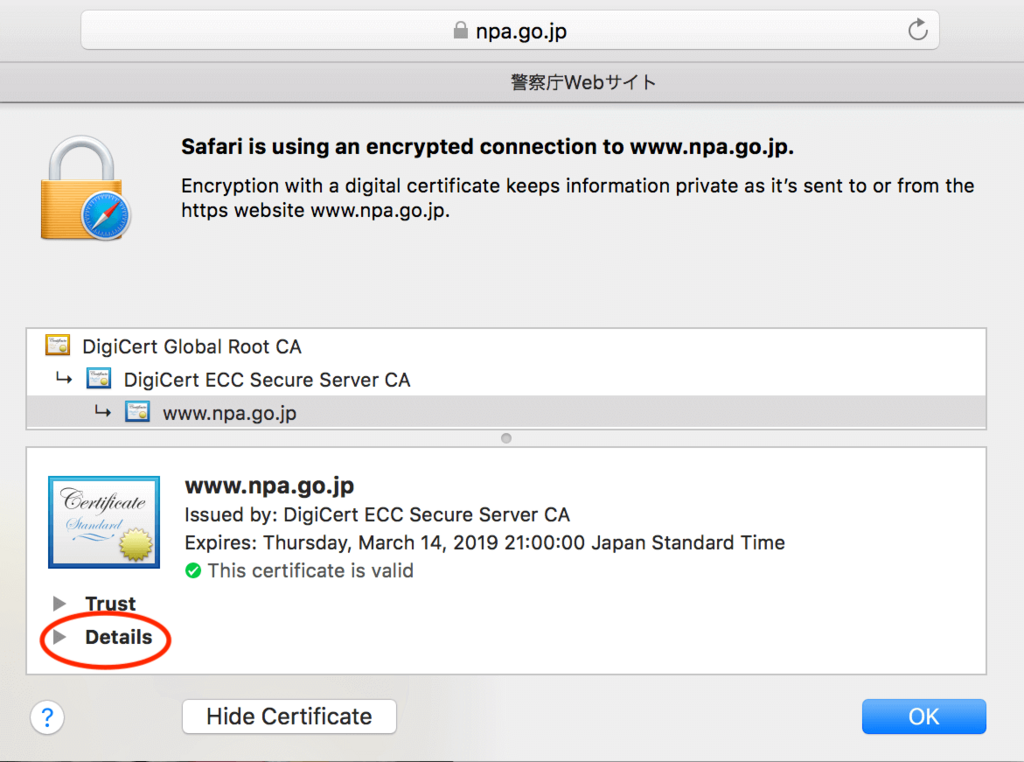Click the blue OK button
Screen dimensions: 1024x762
923,716
